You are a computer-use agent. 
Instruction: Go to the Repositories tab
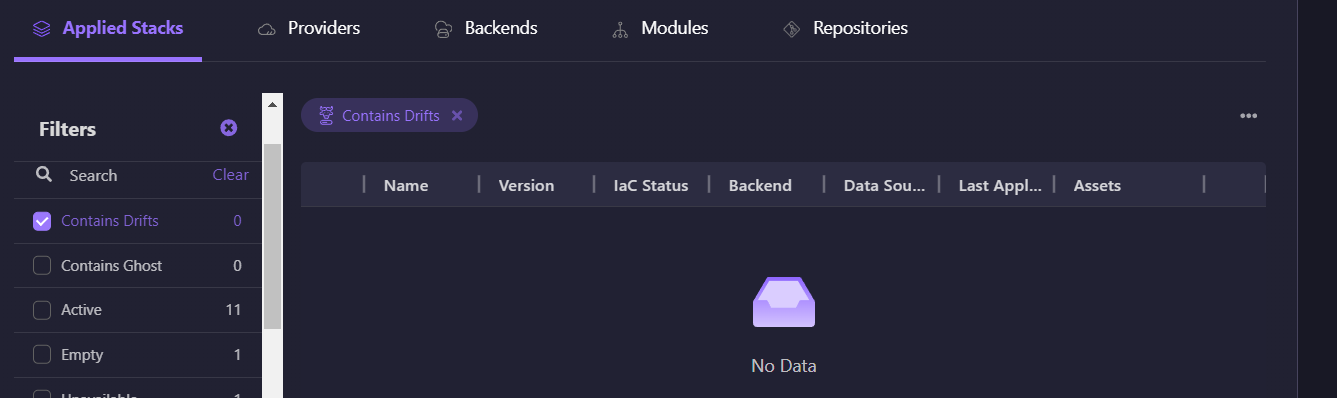point(845,29)
